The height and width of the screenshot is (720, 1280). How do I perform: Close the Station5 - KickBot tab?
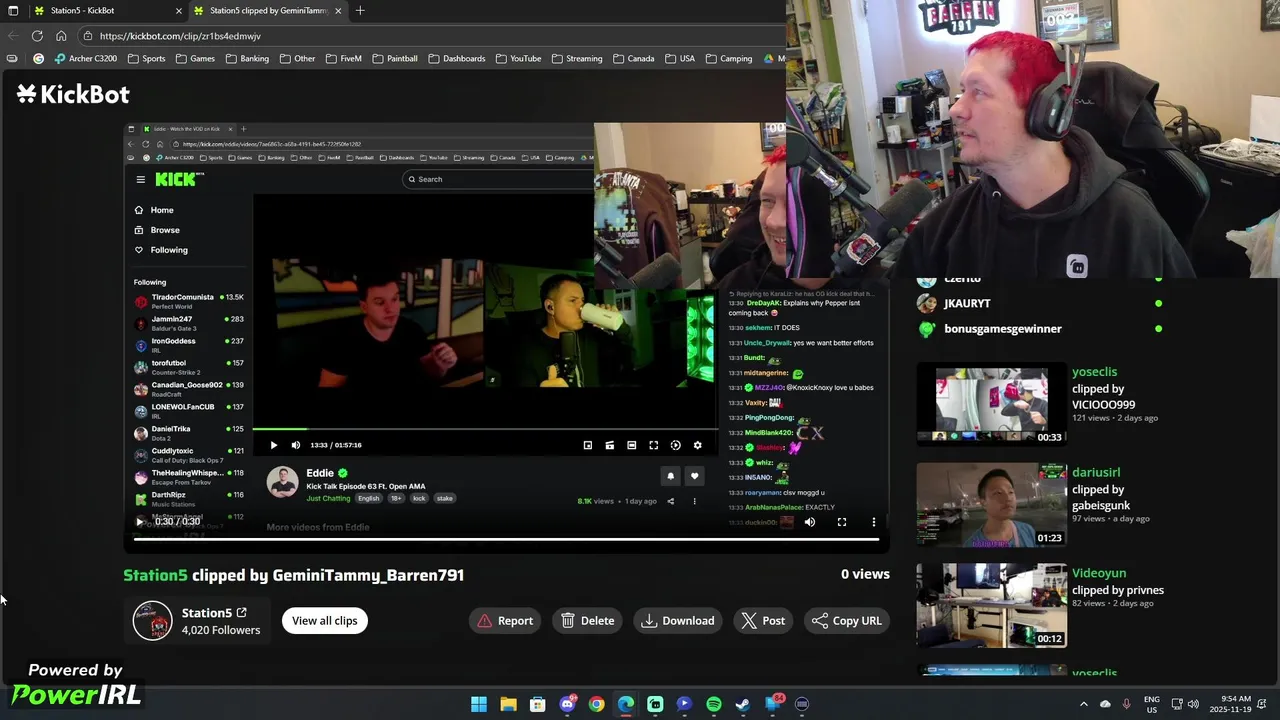click(179, 10)
